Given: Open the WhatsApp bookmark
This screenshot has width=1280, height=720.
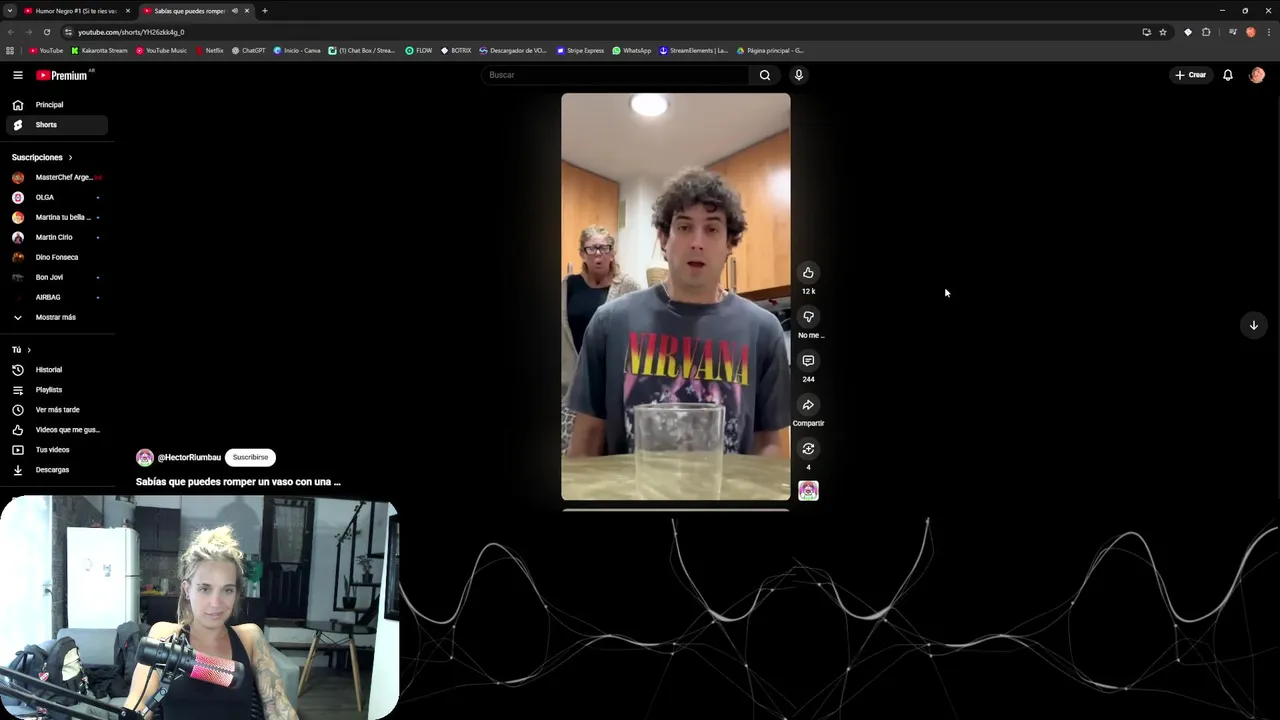Looking at the screenshot, I should click(x=632, y=50).
